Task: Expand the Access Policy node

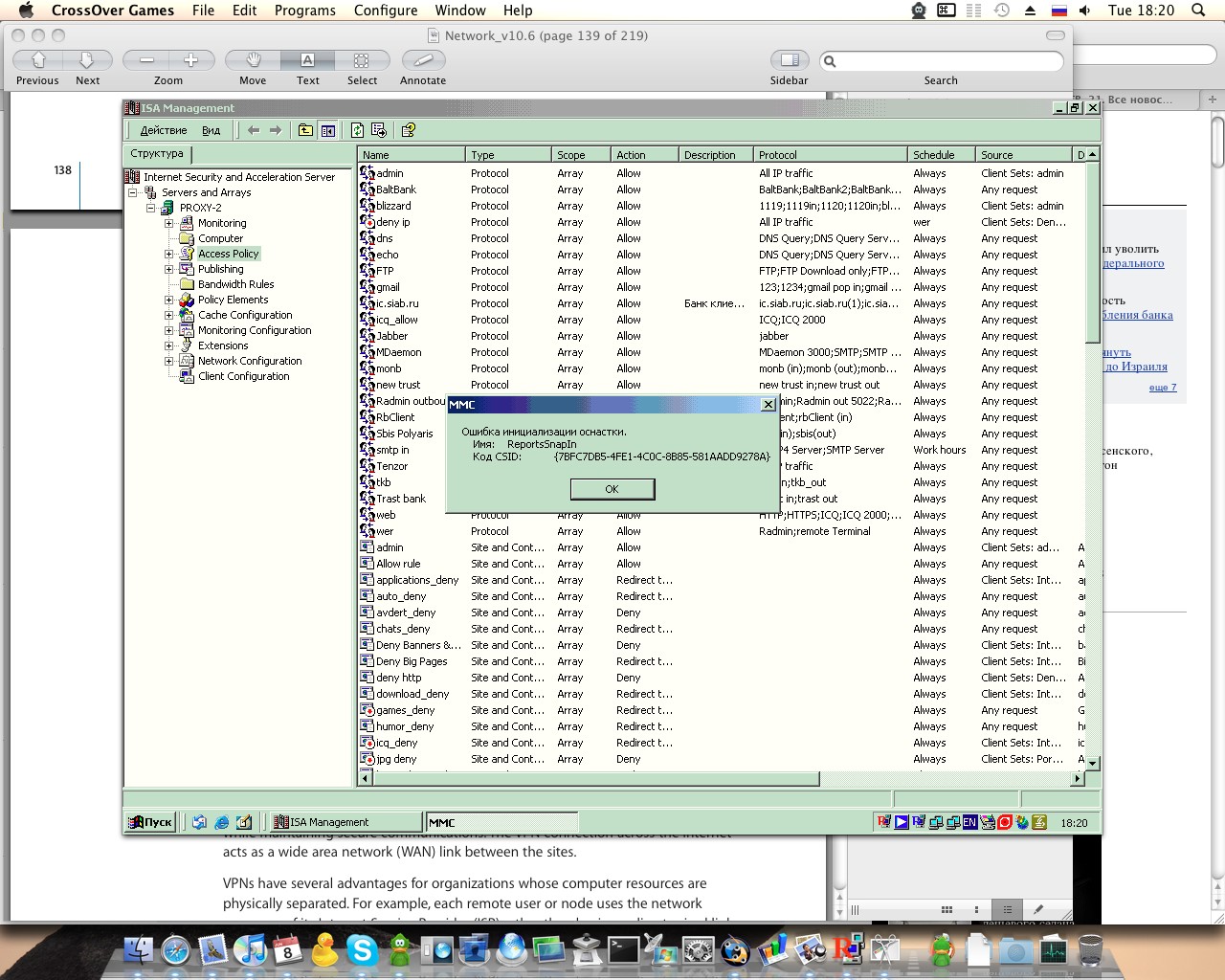Action: pos(169,254)
